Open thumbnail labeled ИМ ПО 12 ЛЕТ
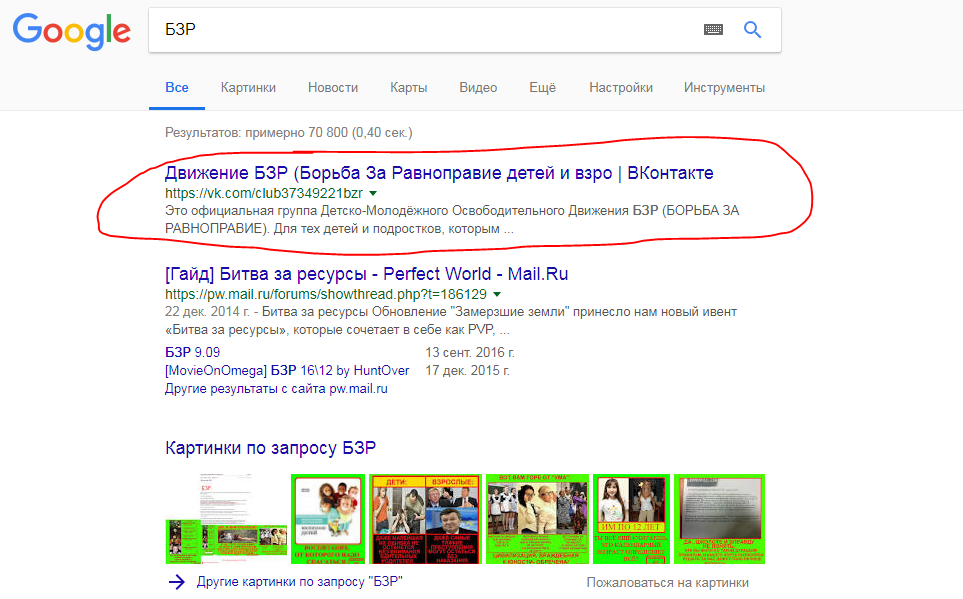This screenshot has height=599, width=963. (631, 519)
